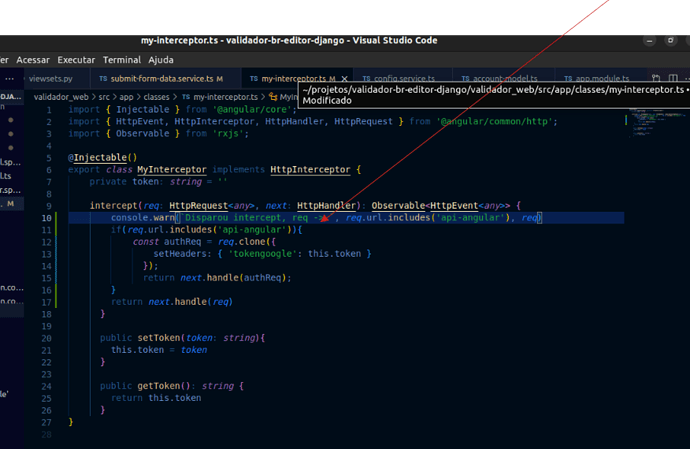Click 'tokengoogle' string on line 13
Image resolution: width=690 pixels, height=449 pixels.
point(262,254)
